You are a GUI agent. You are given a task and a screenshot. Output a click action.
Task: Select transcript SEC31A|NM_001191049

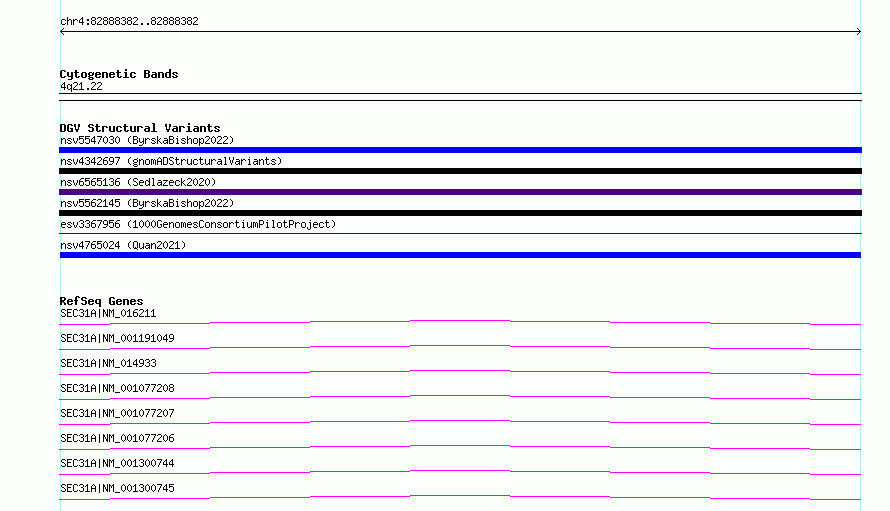pyautogui.click(x=117, y=338)
